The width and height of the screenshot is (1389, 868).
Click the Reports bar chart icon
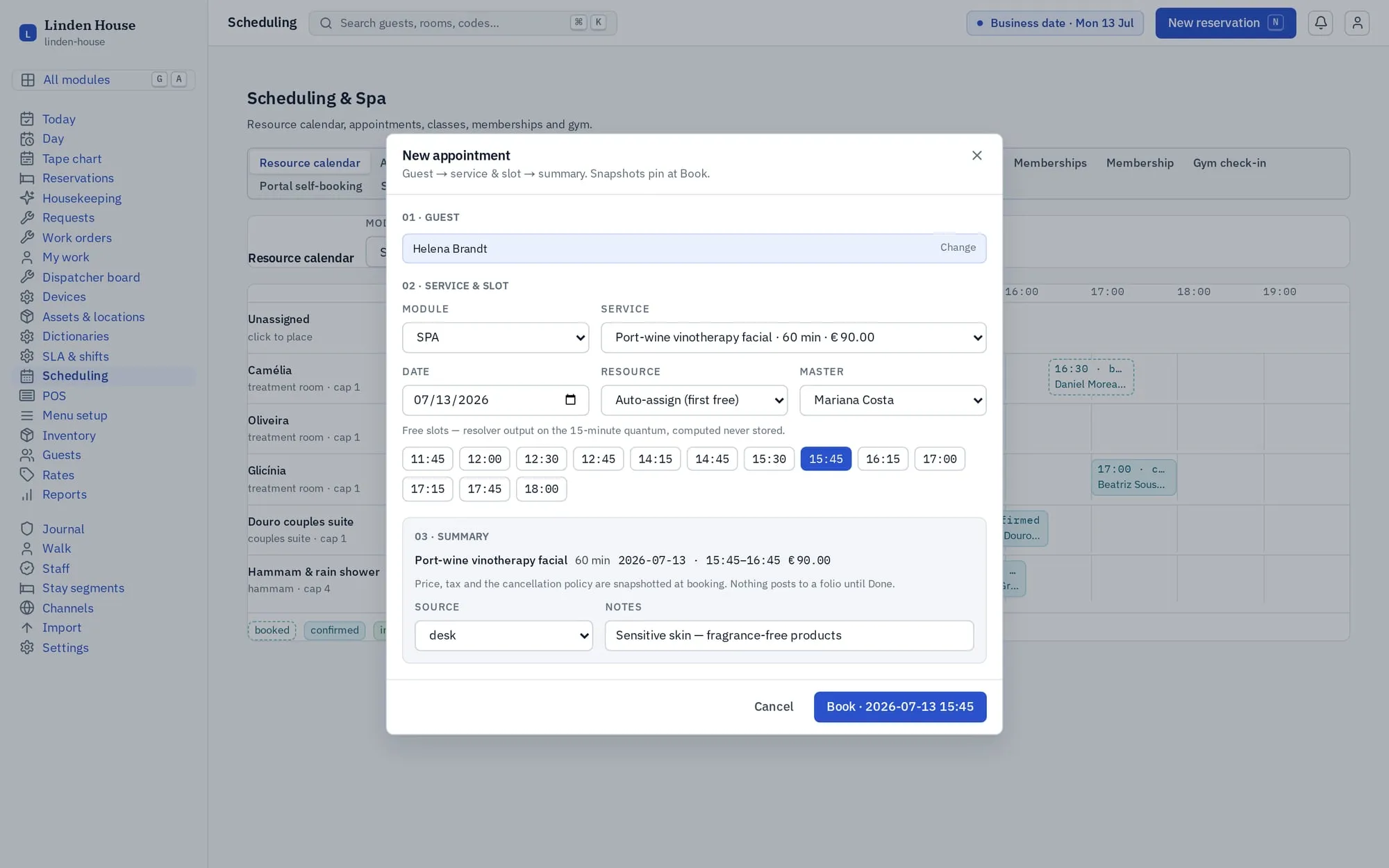click(x=27, y=494)
